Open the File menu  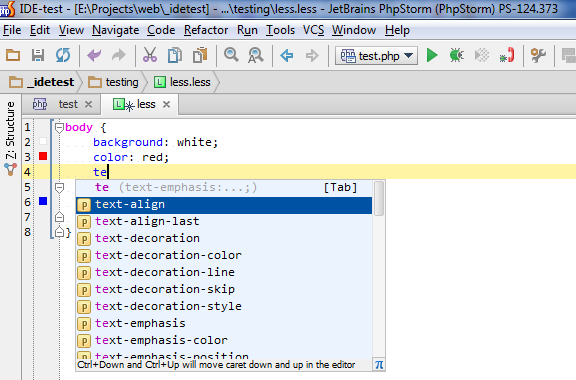[12, 30]
